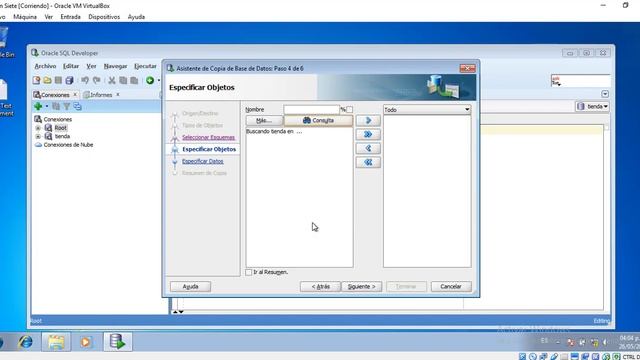Move all objects right with double arrow button
640x360 pixels.
tap(368, 134)
